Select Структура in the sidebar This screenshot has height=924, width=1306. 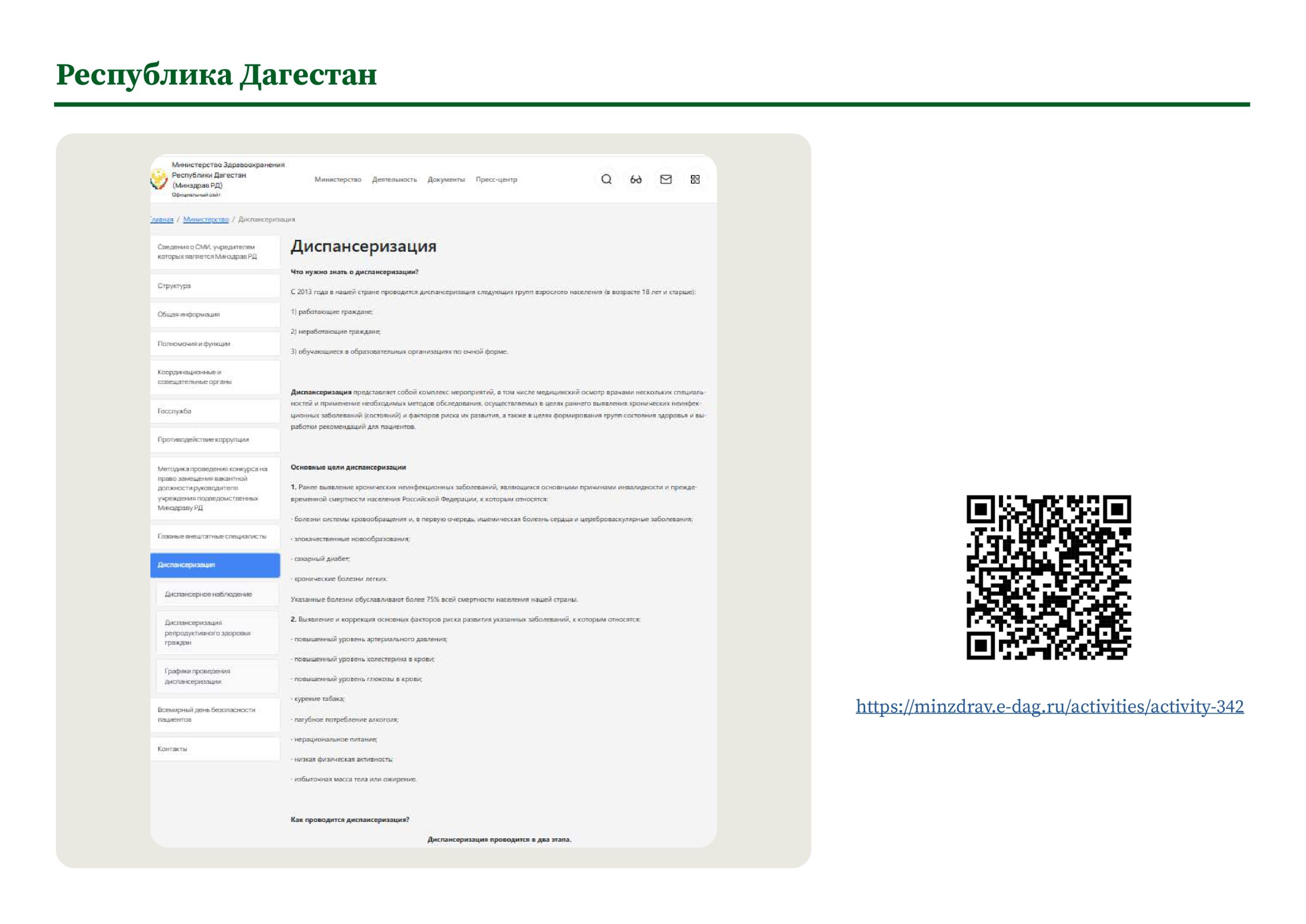[x=215, y=286]
